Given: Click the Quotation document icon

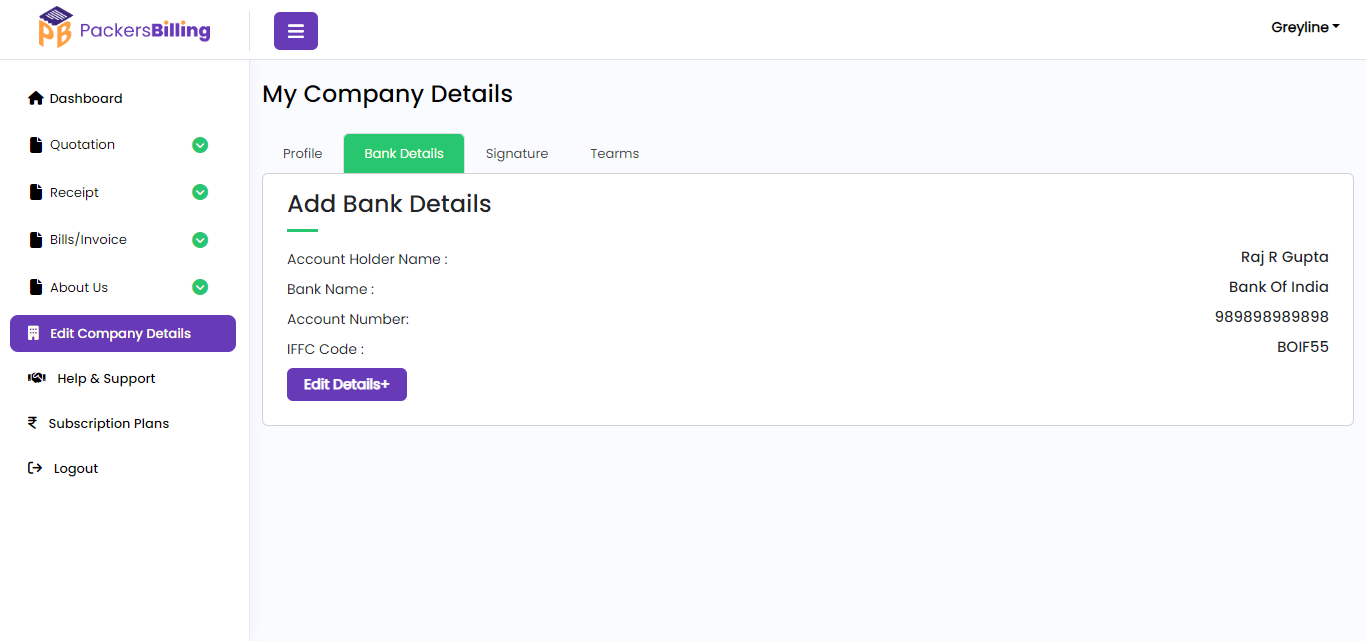Looking at the screenshot, I should [37, 145].
